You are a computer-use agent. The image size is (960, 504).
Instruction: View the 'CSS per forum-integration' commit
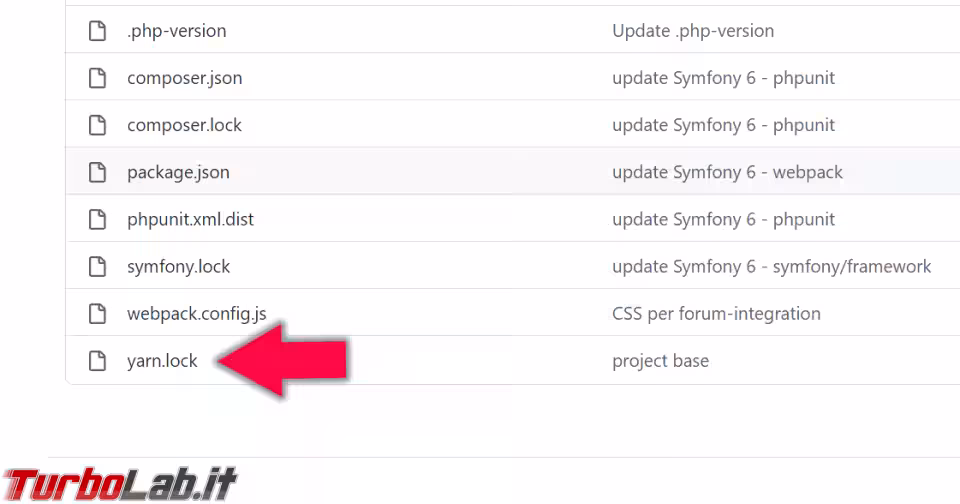tap(716, 314)
